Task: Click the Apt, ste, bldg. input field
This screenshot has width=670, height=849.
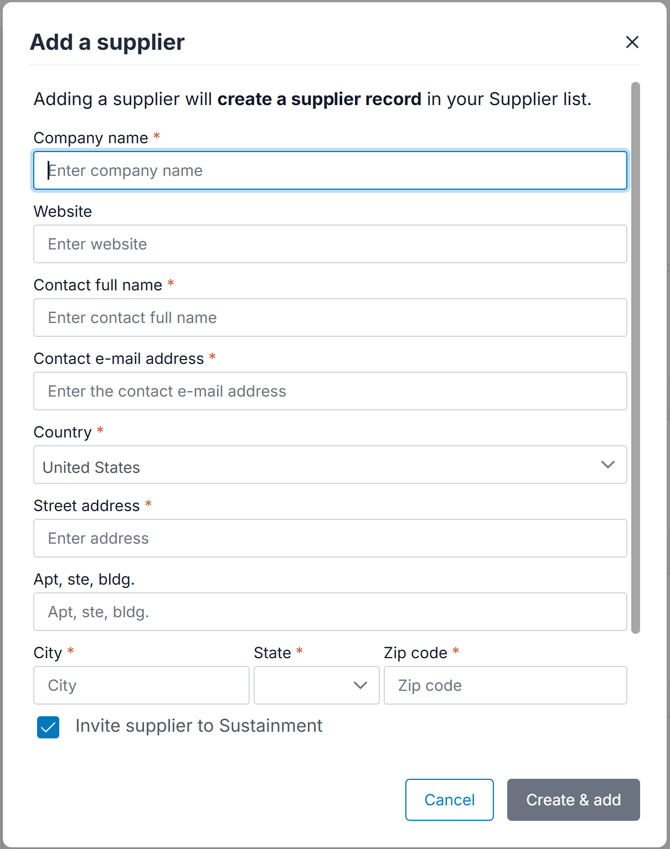Action: coord(330,612)
